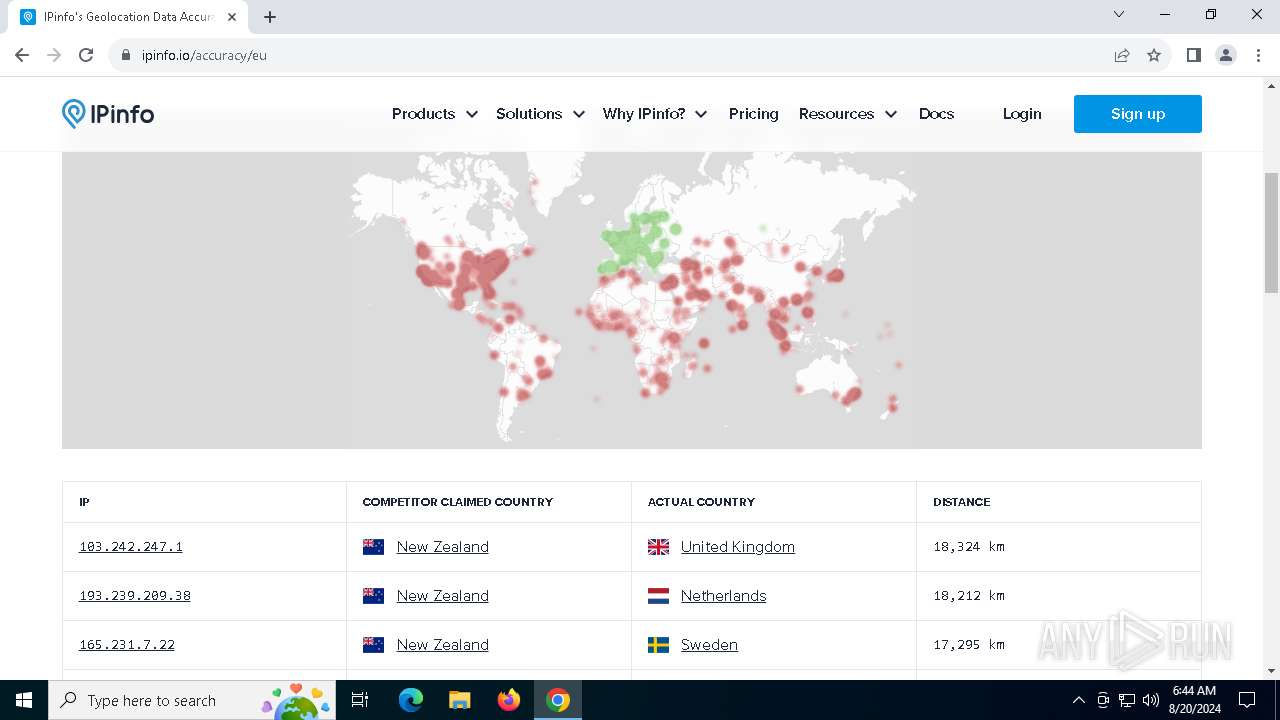Reload the current page
1280x720 pixels.
[x=86, y=55]
